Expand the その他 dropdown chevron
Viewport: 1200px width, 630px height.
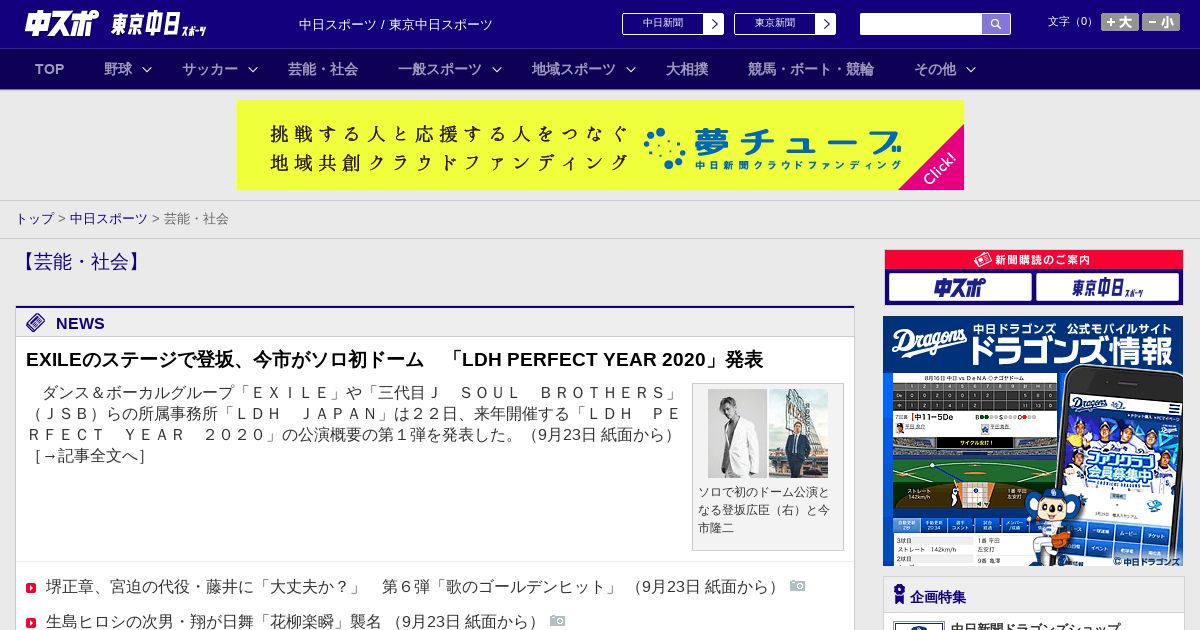click(x=971, y=69)
